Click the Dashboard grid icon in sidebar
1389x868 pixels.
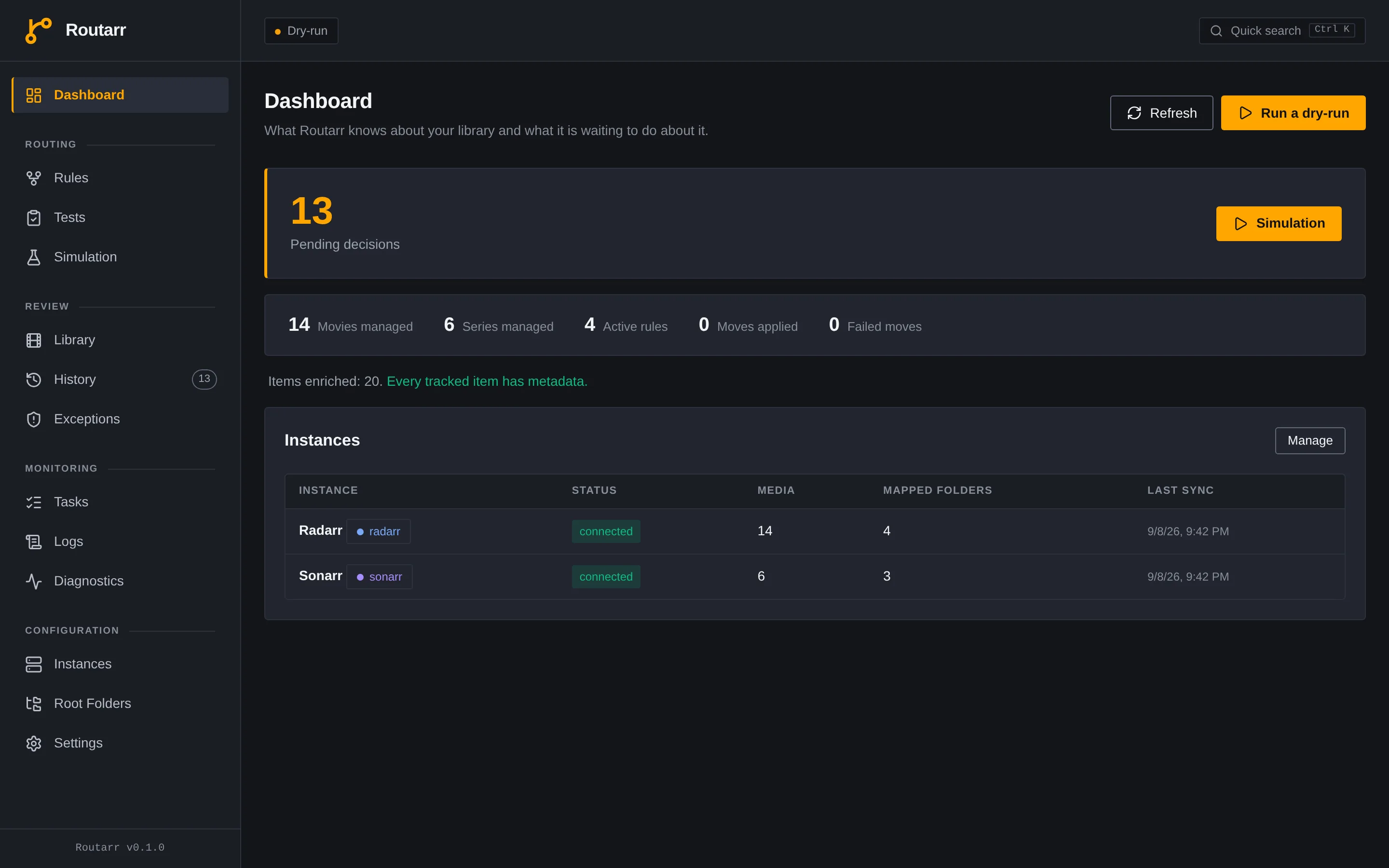(x=34, y=95)
